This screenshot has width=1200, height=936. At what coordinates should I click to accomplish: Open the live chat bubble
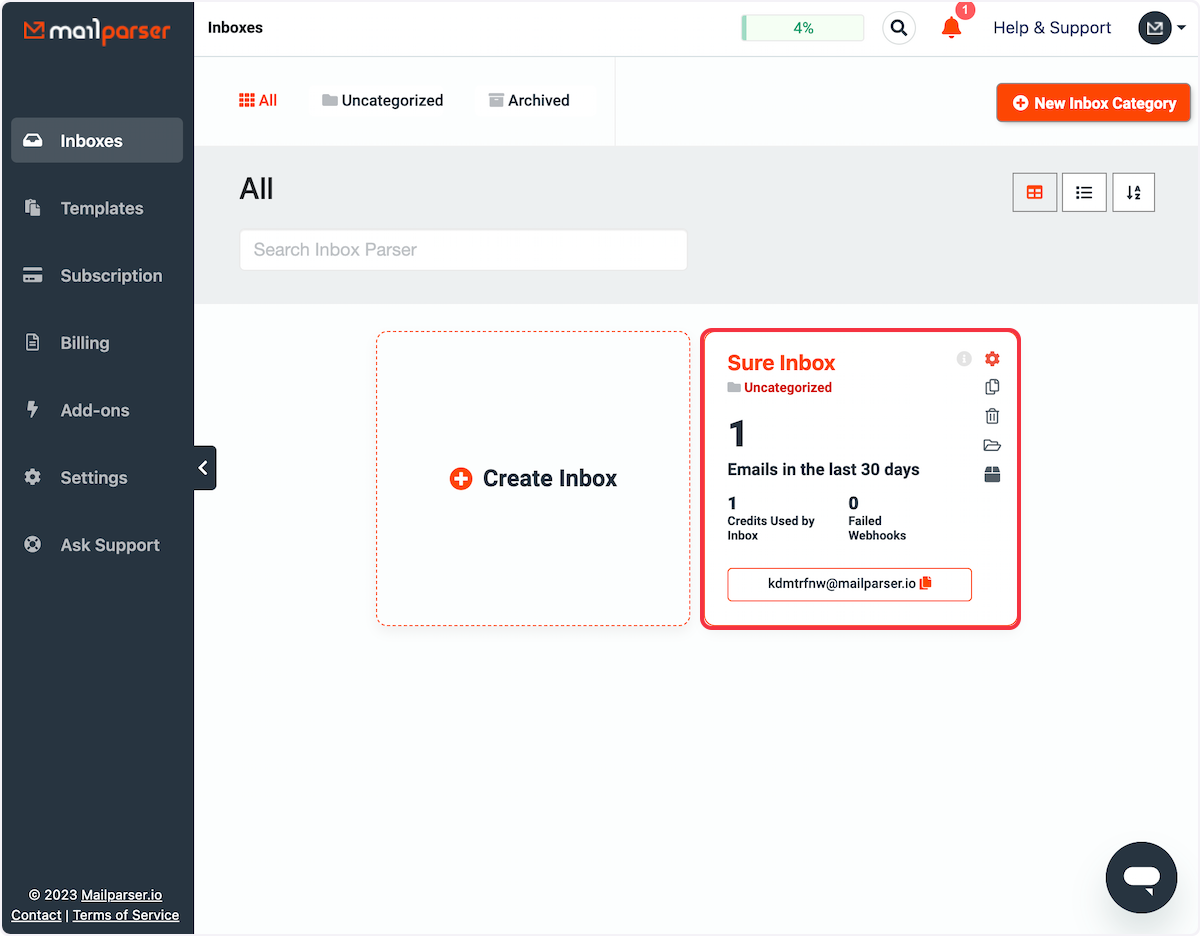click(x=1141, y=878)
